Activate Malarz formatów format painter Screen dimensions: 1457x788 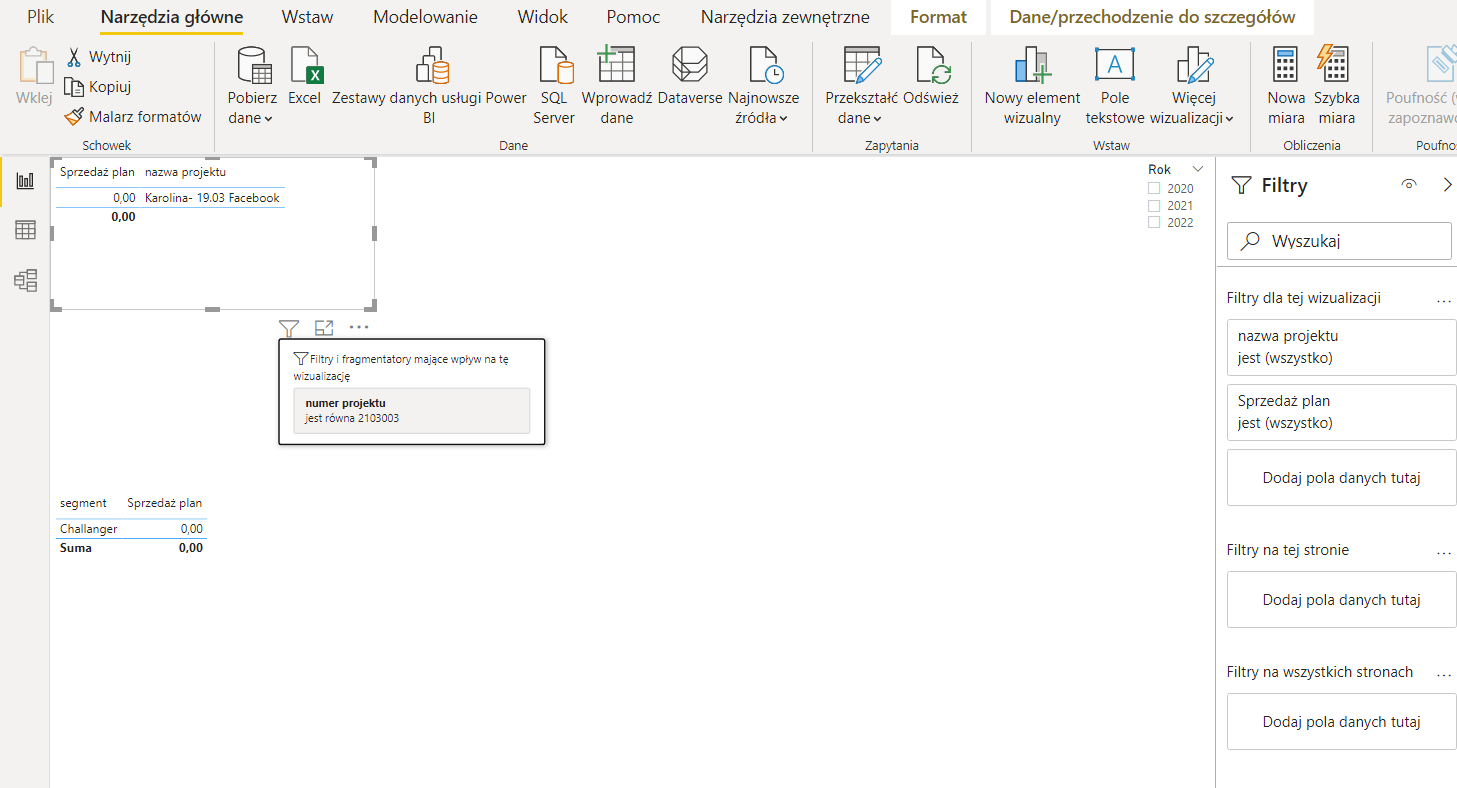[133, 117]
